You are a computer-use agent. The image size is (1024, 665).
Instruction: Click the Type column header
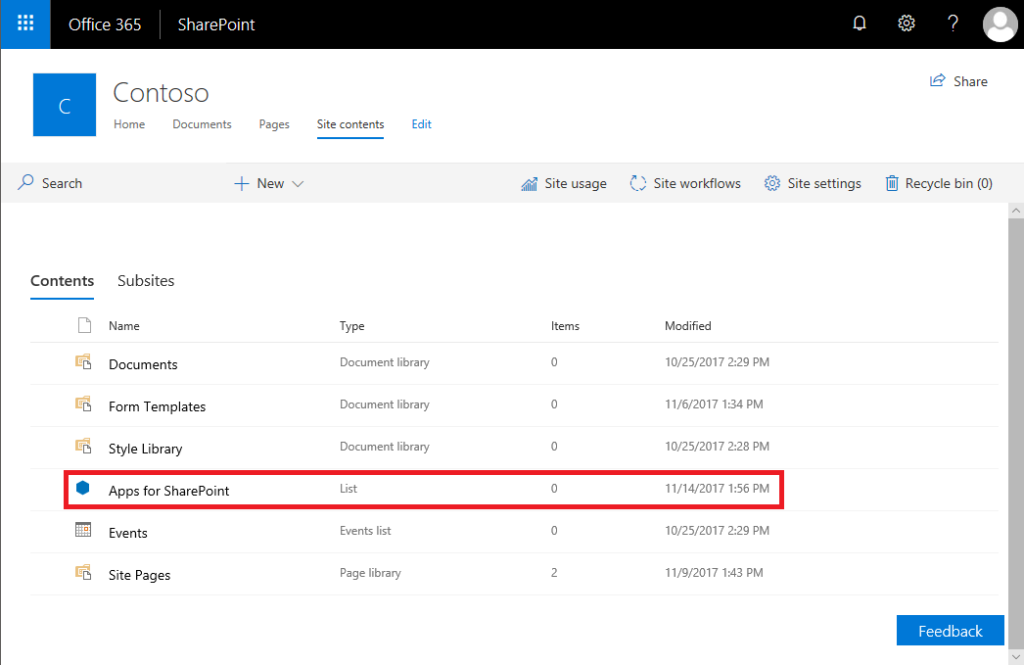(352, 326)
